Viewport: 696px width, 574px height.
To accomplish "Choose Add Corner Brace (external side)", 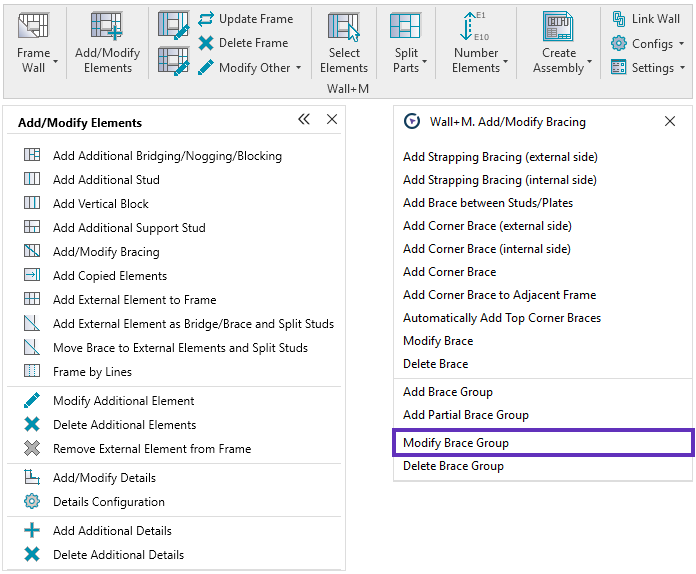I will coord(487,226).
